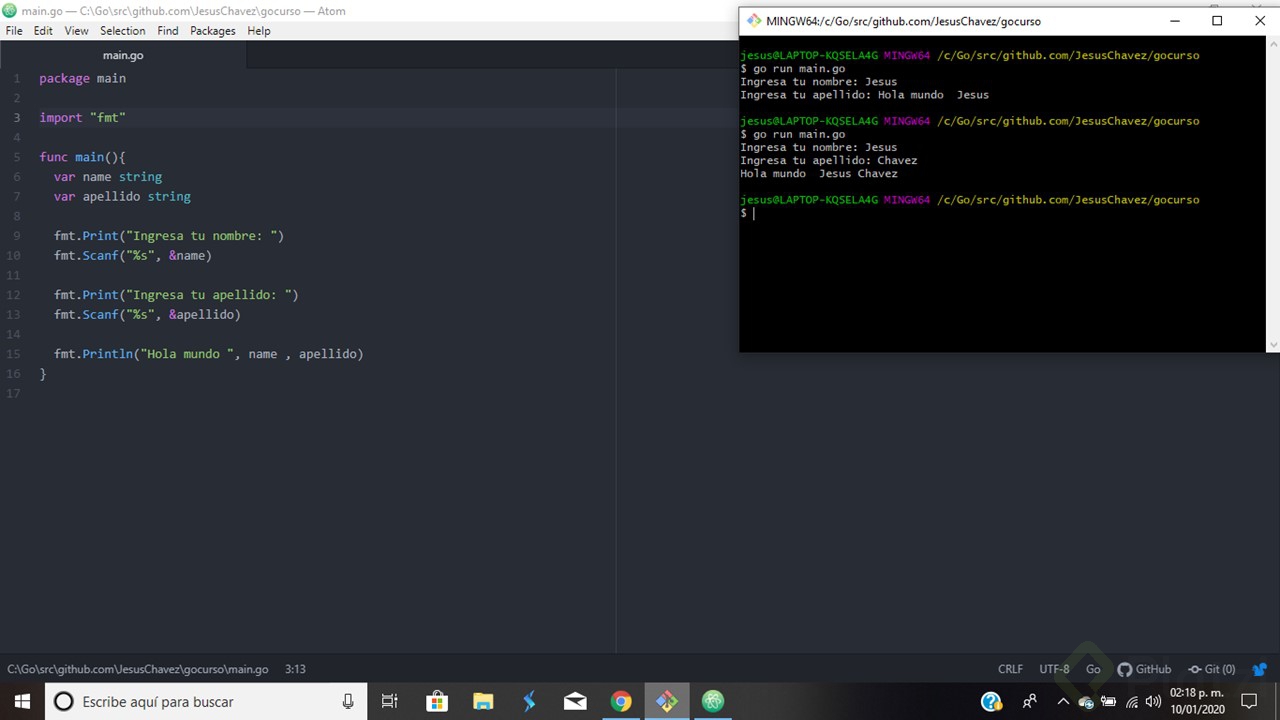Click the blue question-mark tray icon
This screenshot has height=720, width=1280.
[991, 701]
